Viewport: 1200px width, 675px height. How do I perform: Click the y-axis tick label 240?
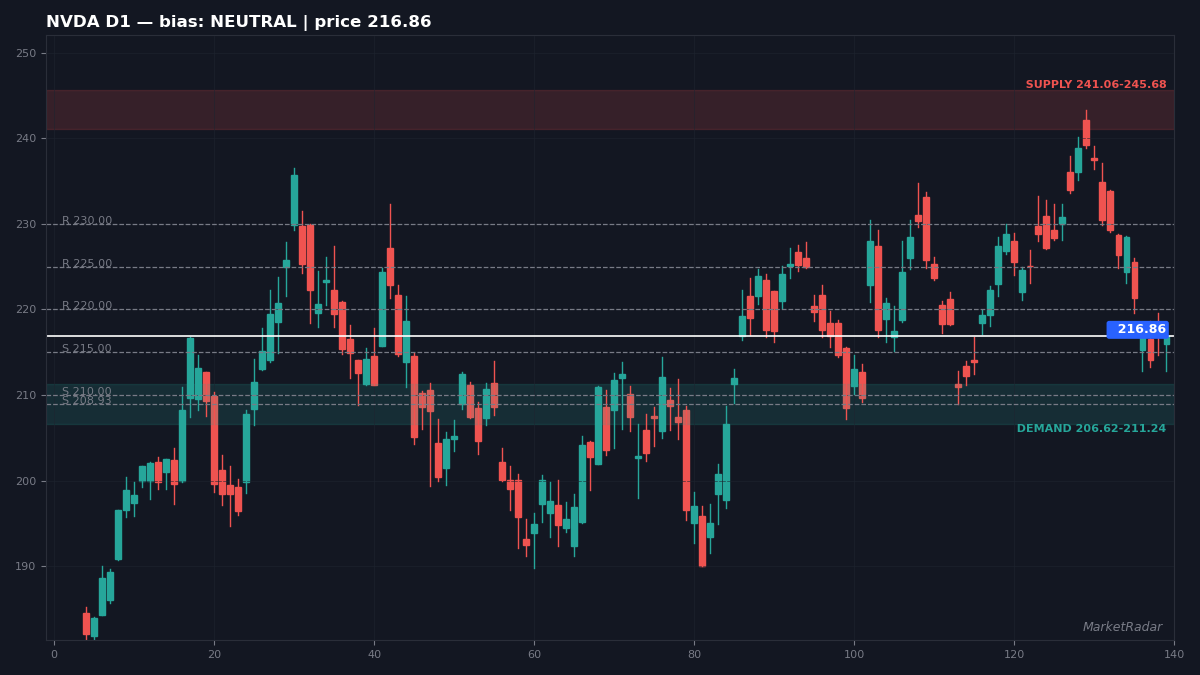click(x=28, y=139)
